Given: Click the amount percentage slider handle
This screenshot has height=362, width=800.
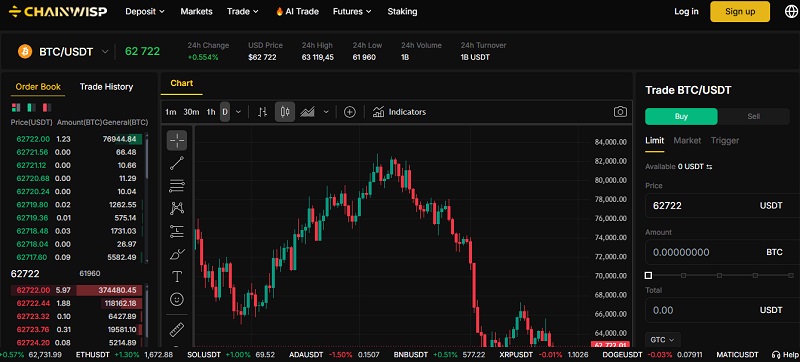Looking at the screenshot, I should click(x=648, y=275).
